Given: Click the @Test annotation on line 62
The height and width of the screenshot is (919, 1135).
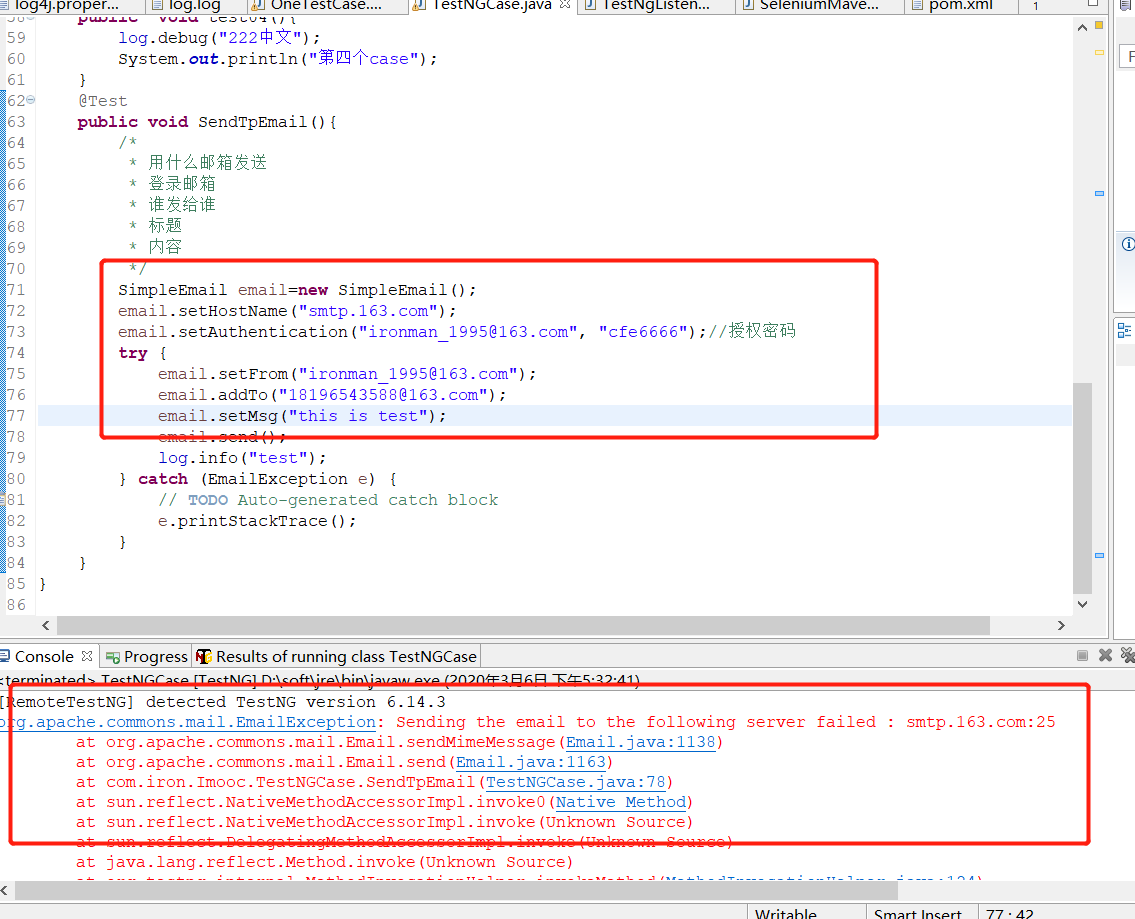Looking at the screenshot, I should pyautogui.click(x=103, y=101).
